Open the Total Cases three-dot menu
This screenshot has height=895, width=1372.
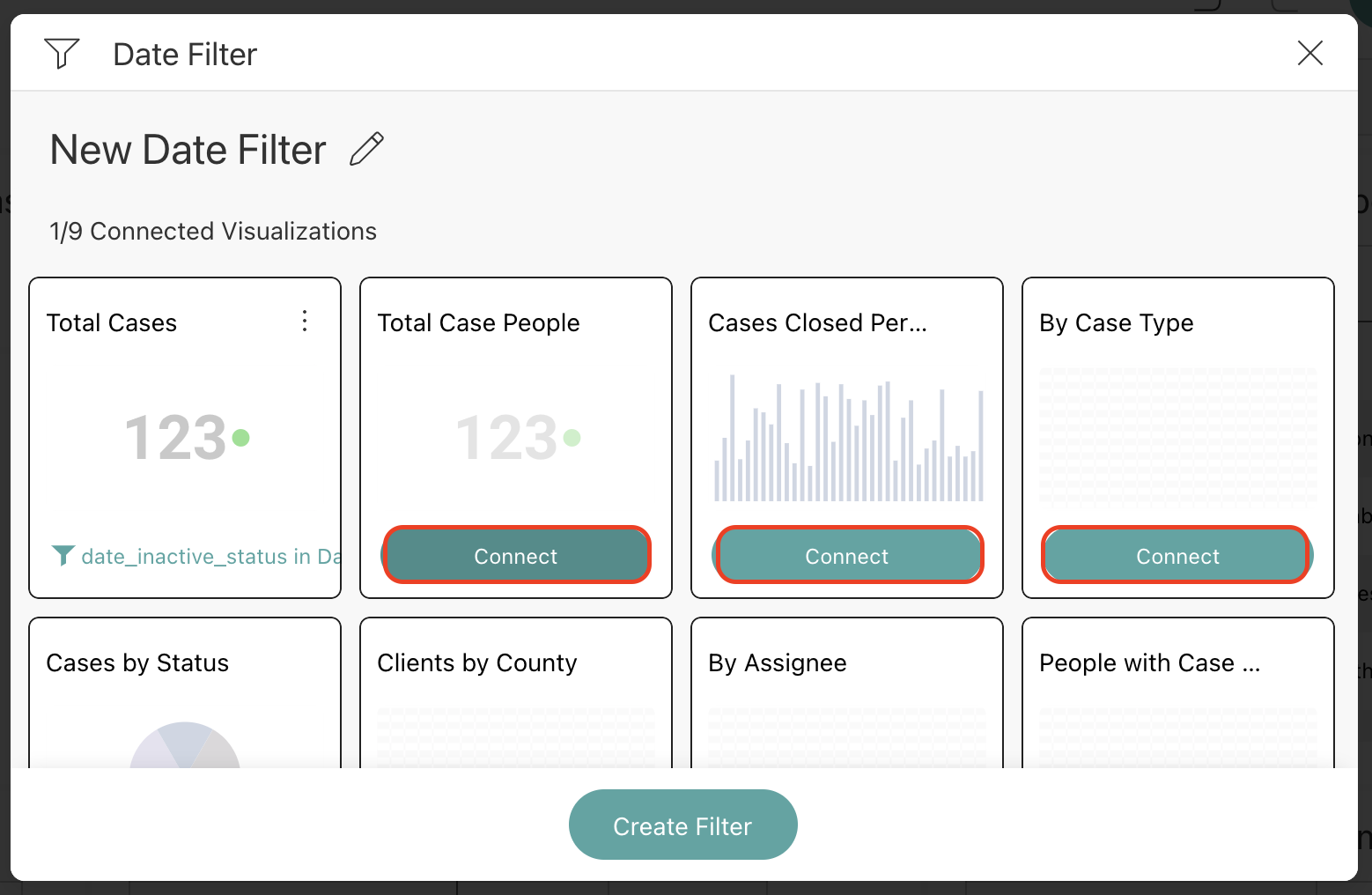coord(305,321)
